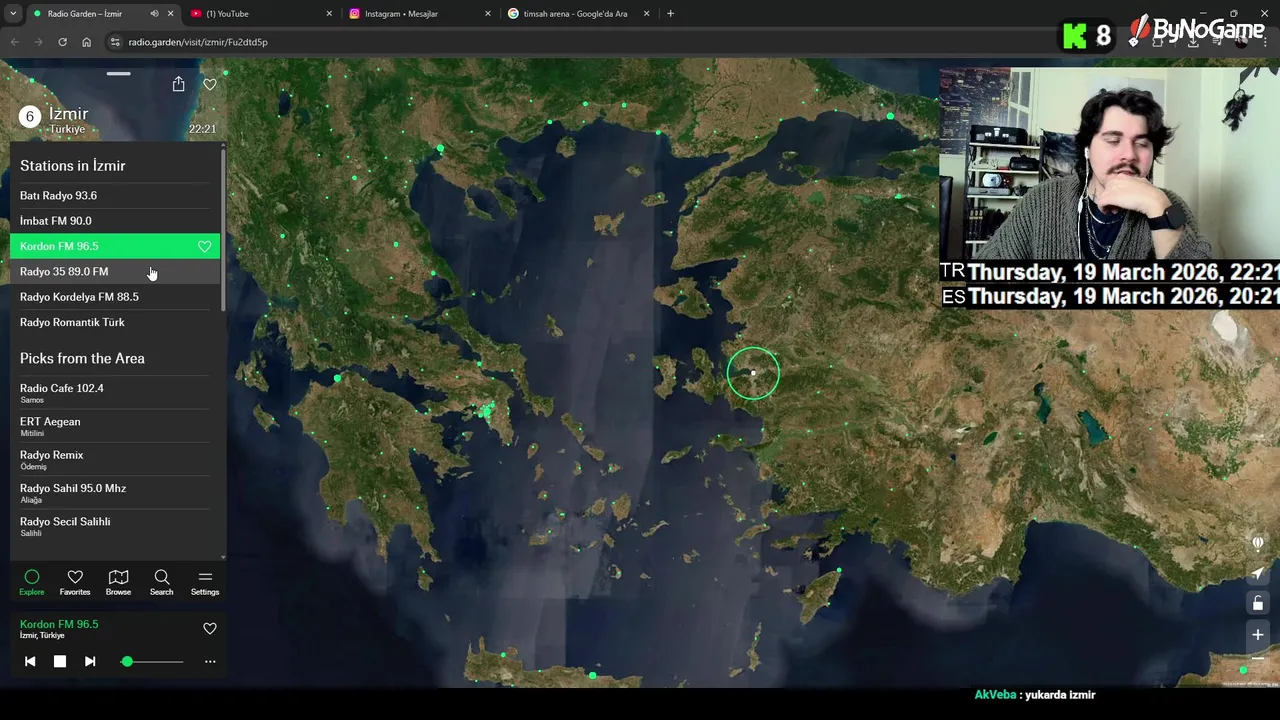Zoom out with the minus map button

(1258, 659)
